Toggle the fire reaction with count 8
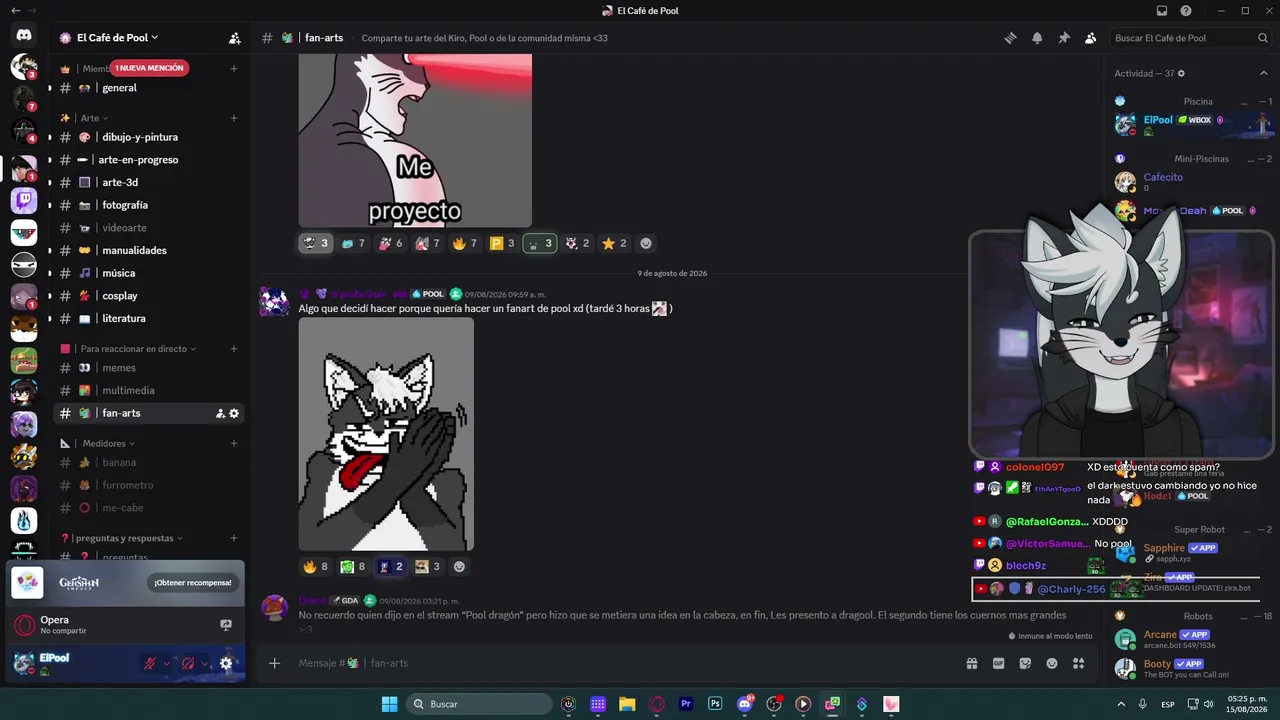Screen dimensions: 1280x720 coord(316,566)
